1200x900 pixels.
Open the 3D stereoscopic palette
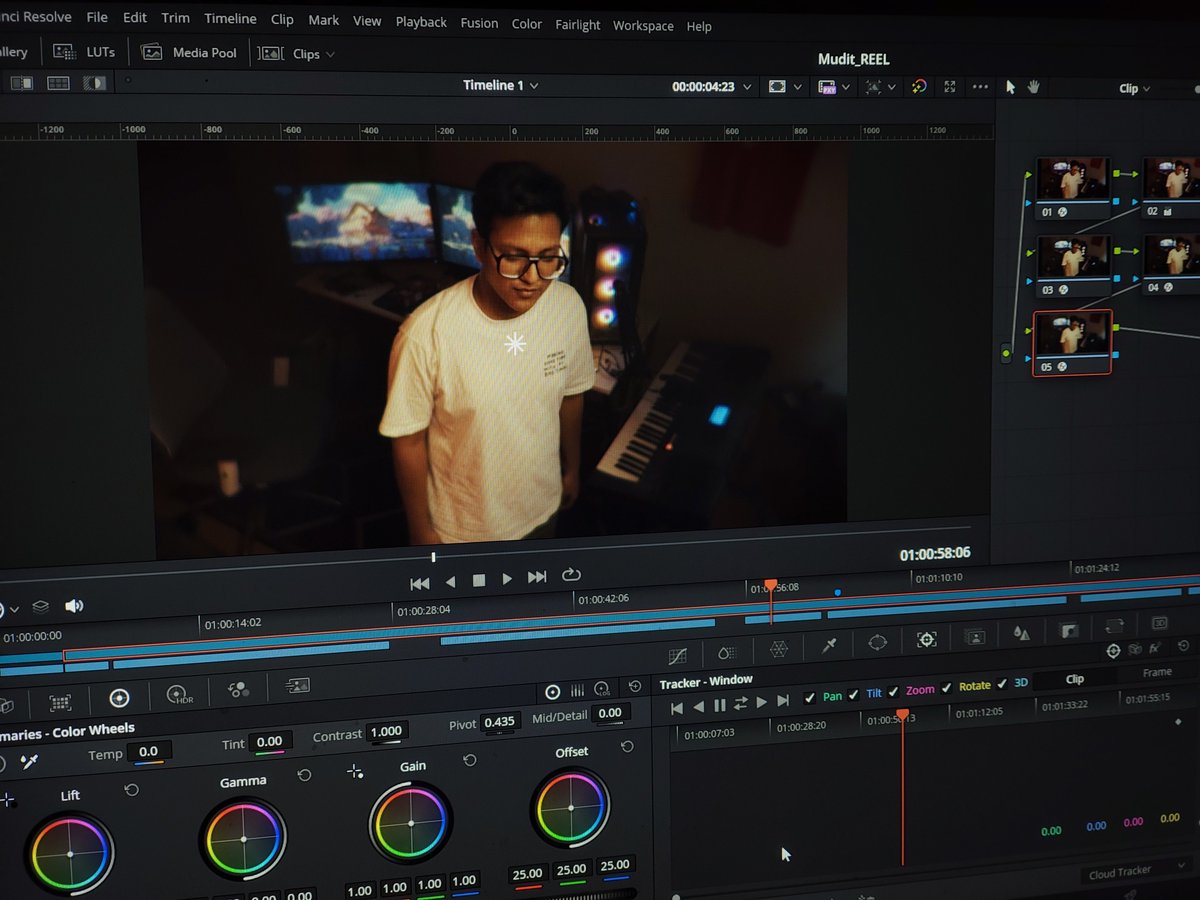point(1159,623)
